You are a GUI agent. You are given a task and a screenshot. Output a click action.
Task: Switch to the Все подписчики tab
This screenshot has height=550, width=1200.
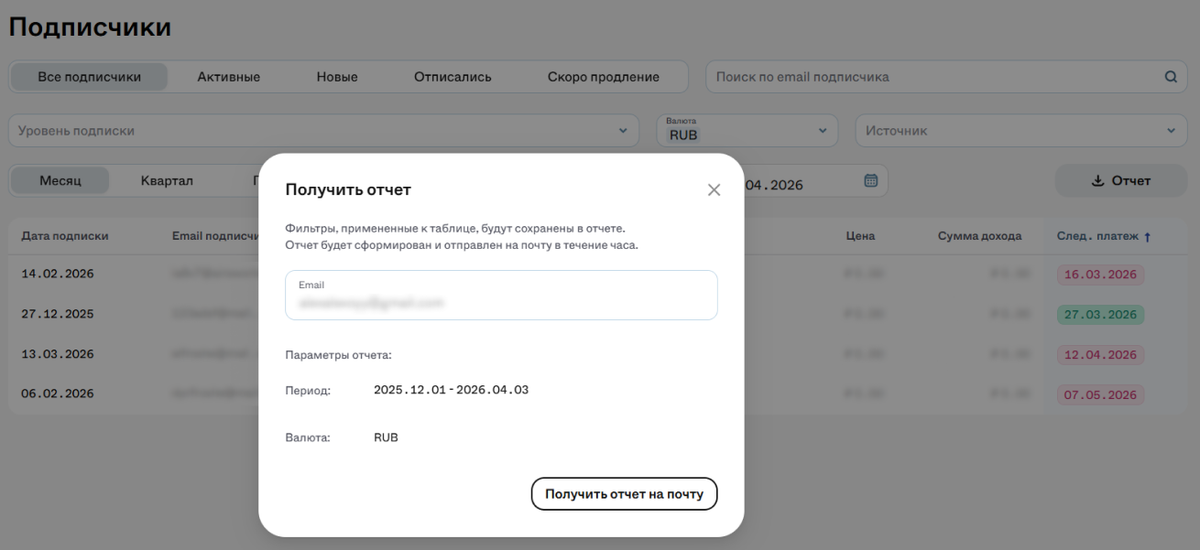(89, 77)
